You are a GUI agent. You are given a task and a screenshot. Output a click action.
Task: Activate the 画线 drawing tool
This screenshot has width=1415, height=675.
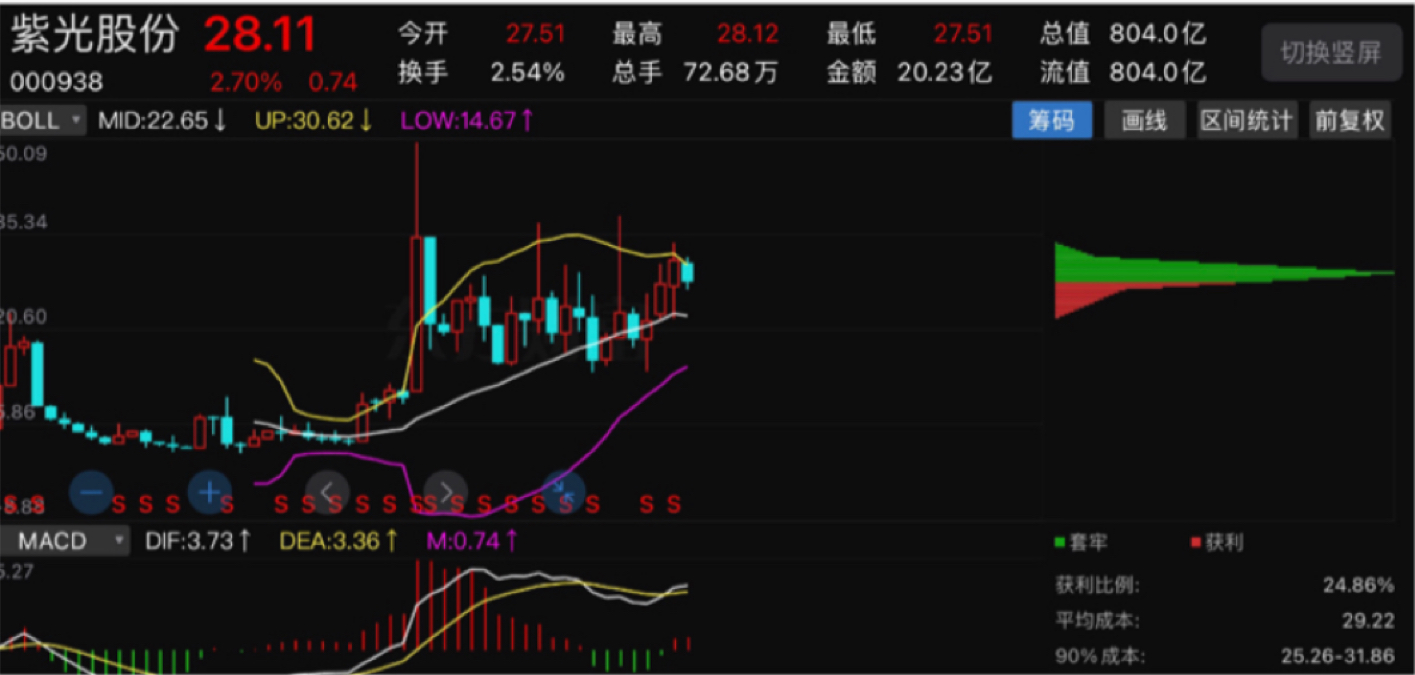tap(1145, 121)
